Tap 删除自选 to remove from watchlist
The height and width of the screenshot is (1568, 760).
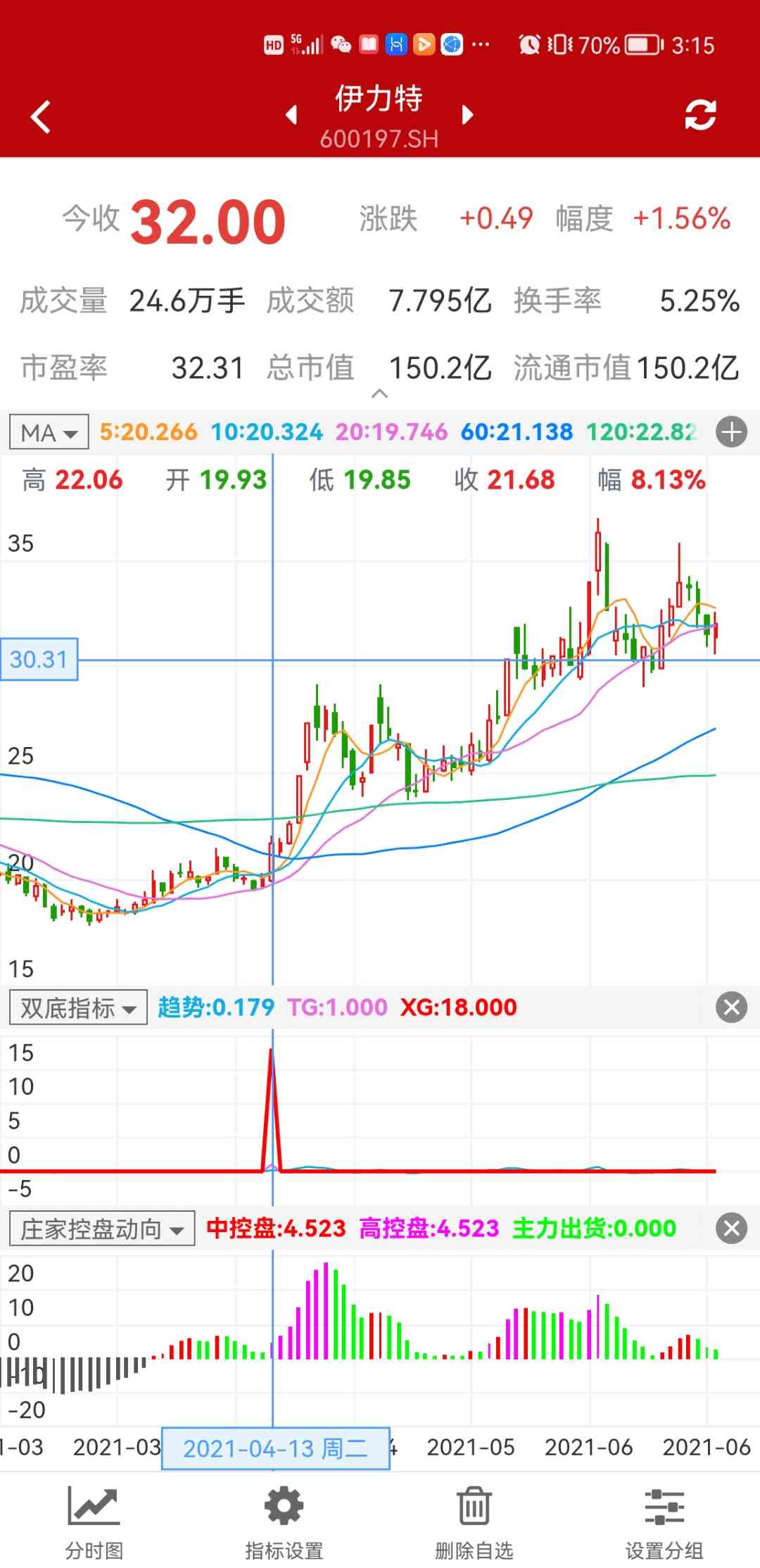coord(474,1522)
